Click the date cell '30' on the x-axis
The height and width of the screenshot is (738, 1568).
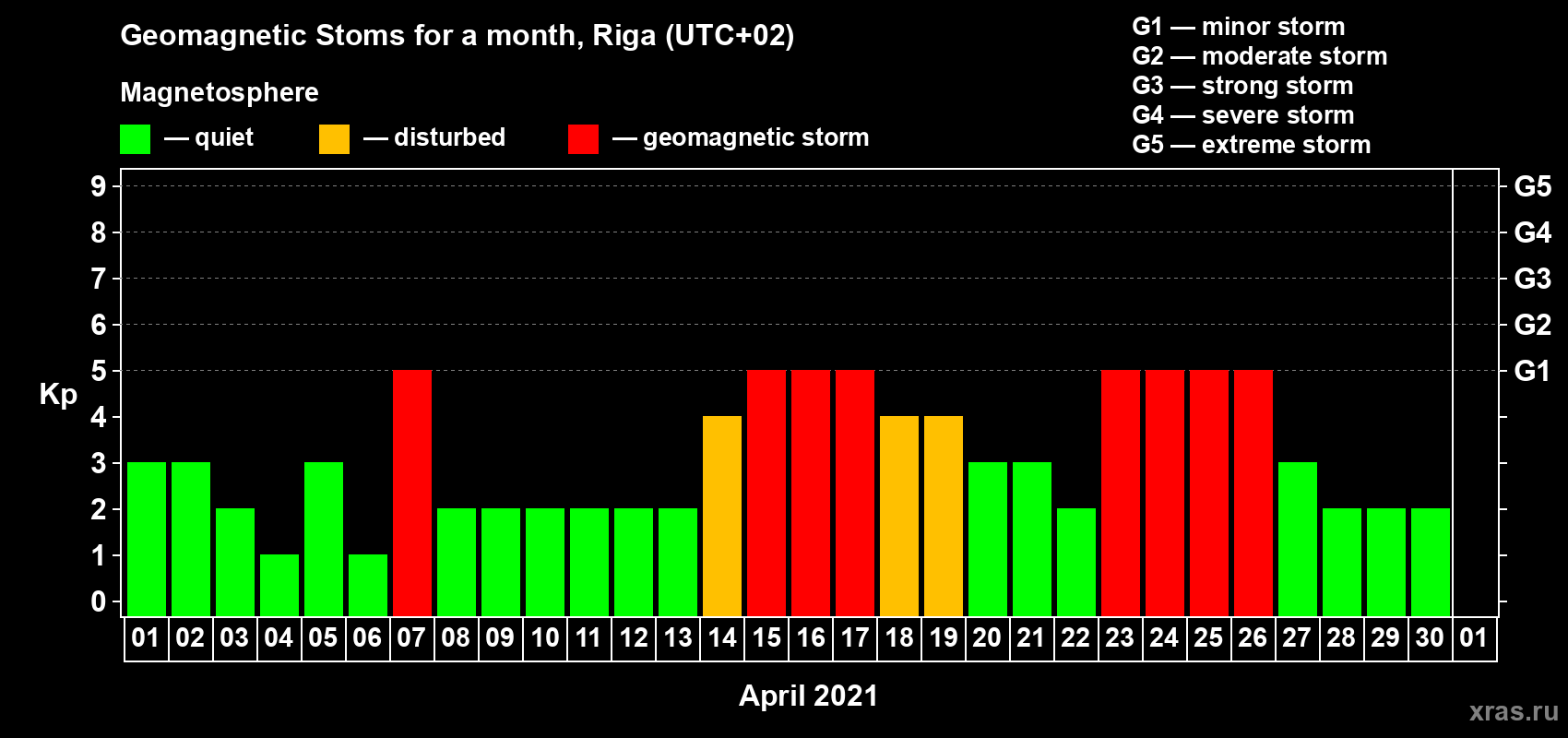tap(1431, 638)
